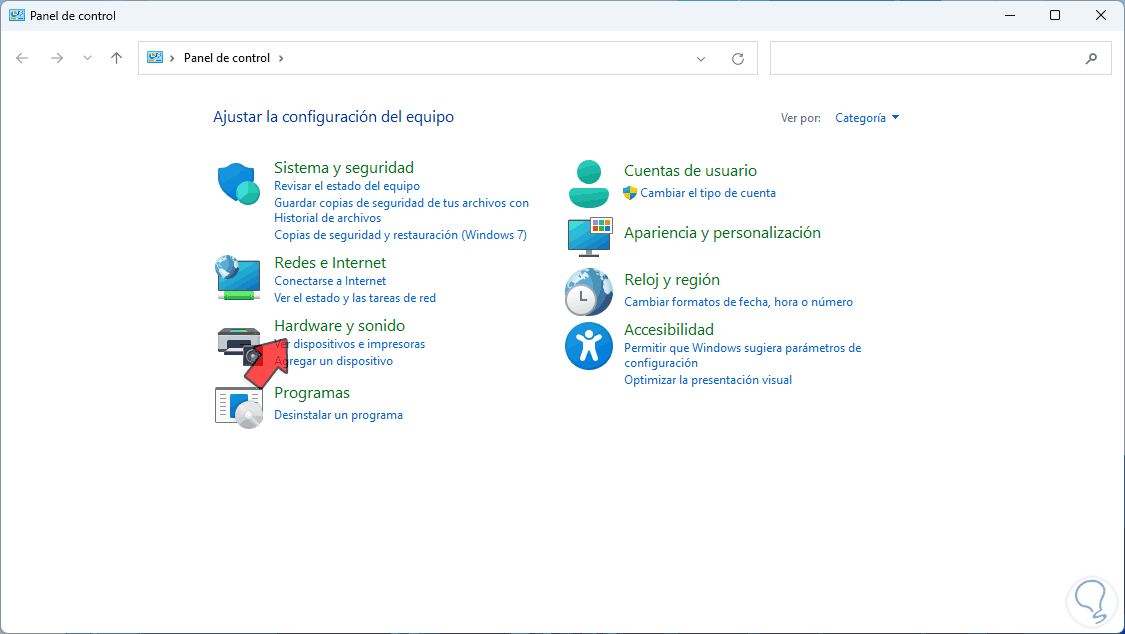Open Copias de seguridad y restauración (Windows 7)
The image size is (1125, 634).
[x=400, y=235]
